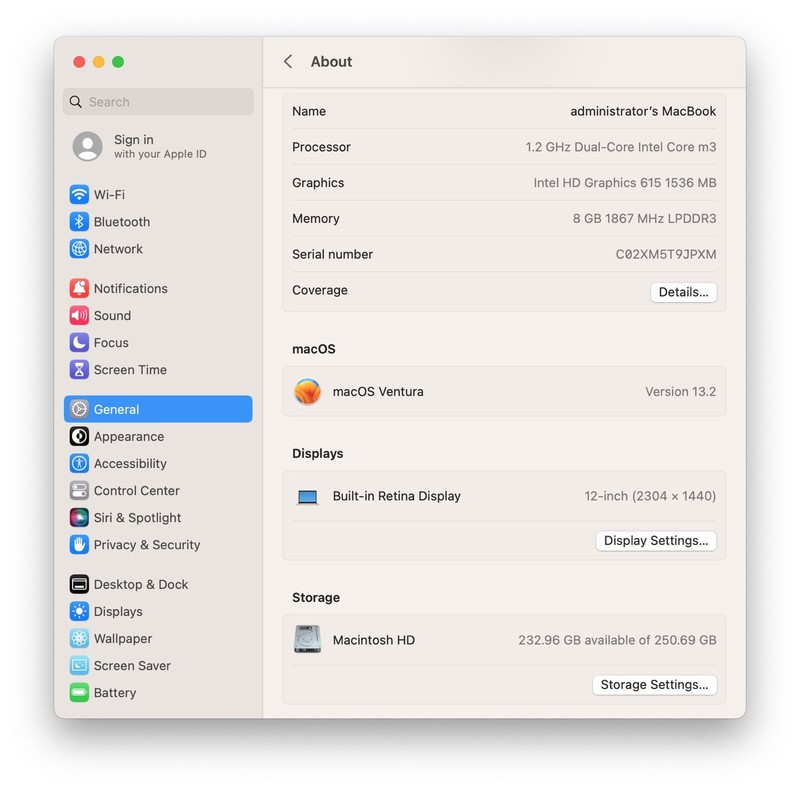
Task: Select Displays in the sidebar
Action: coord(158,611)
